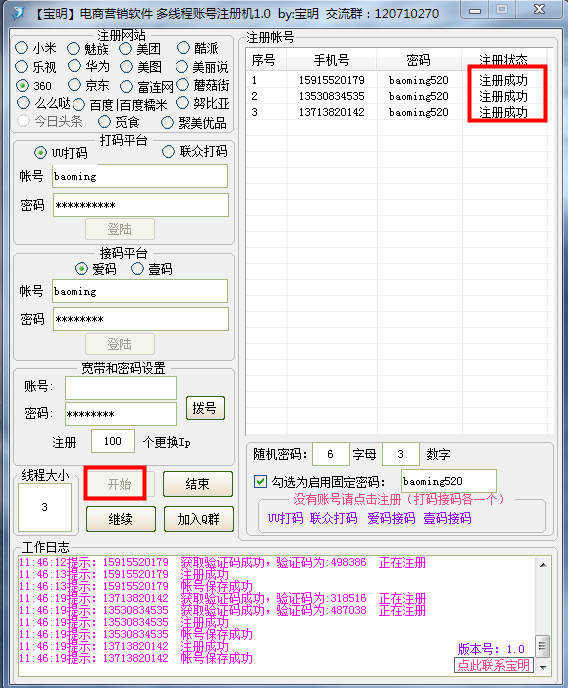Select the 富连网 option

pyautogui.click(x=126, y=86)
